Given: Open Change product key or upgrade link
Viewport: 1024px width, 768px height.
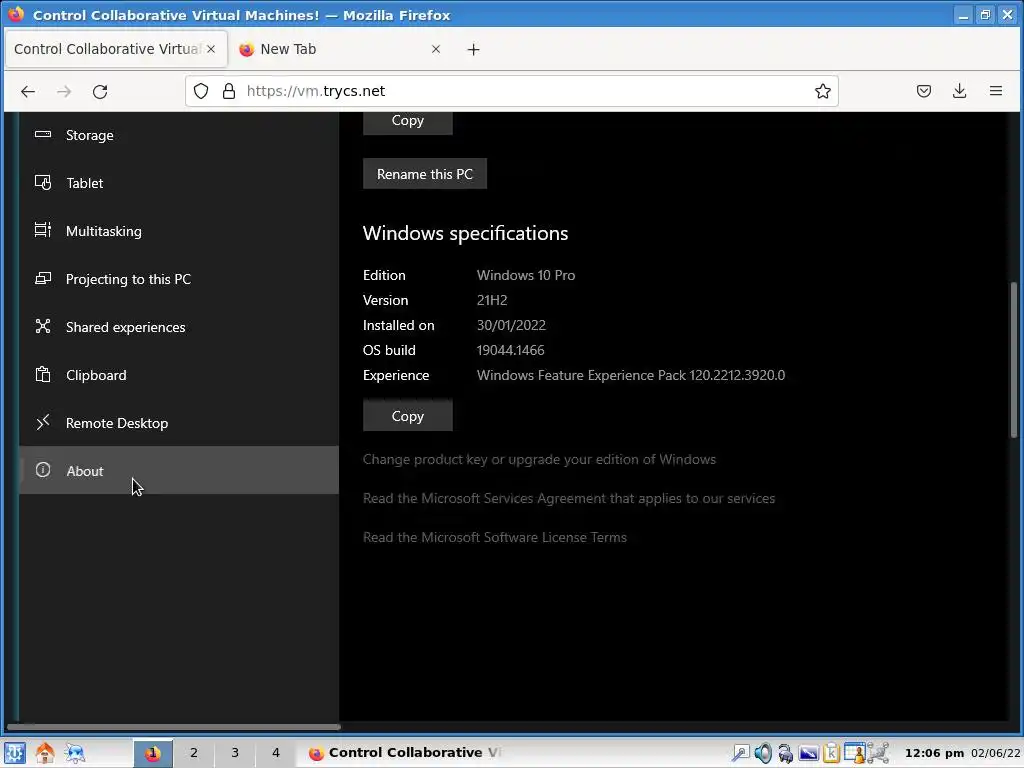Looking at the screenshot, I should point(539,459).
